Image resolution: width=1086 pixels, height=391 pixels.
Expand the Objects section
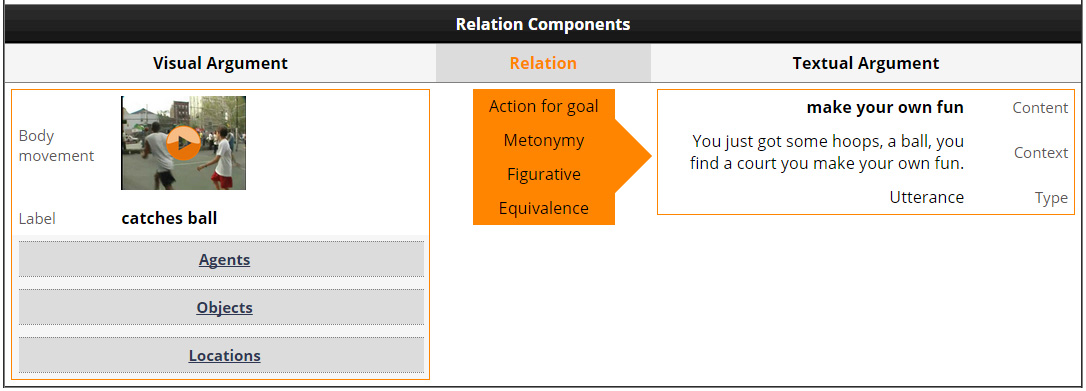(224, 308)
